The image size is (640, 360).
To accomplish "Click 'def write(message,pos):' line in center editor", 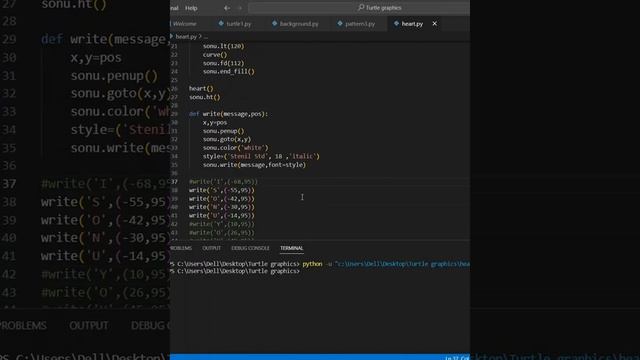I will (229, 114).
